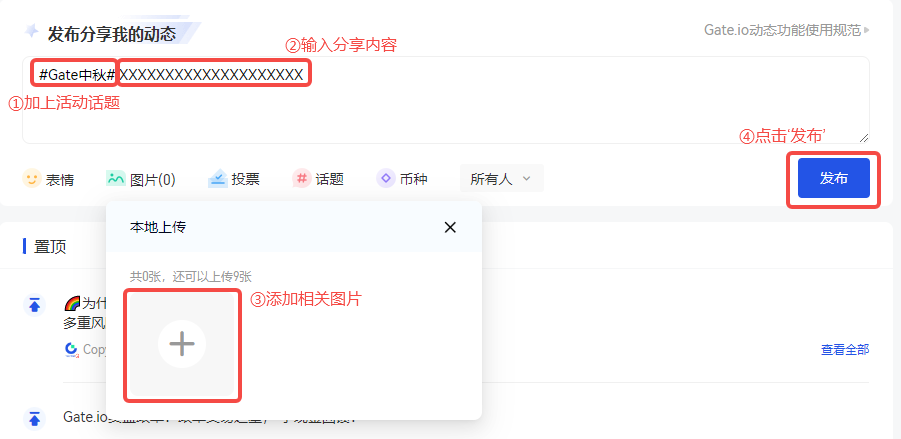
Task: Click the text area resize handle corner
Action: point(864,138)
